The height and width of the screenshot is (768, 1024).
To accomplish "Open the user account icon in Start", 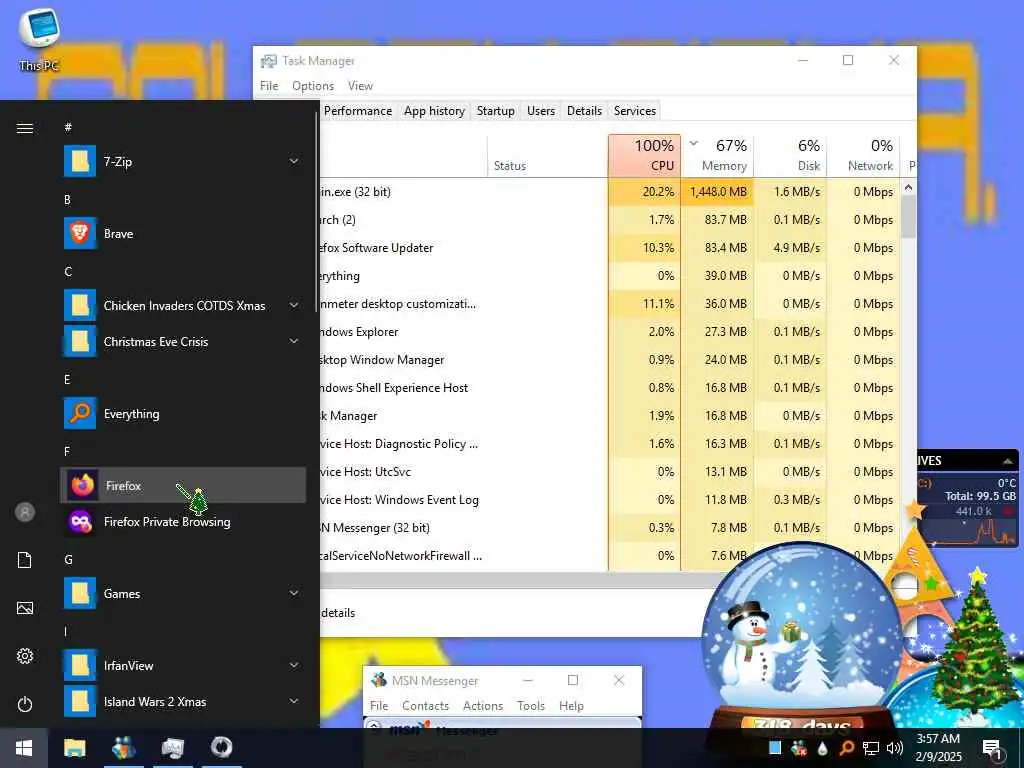I will 25,512.
